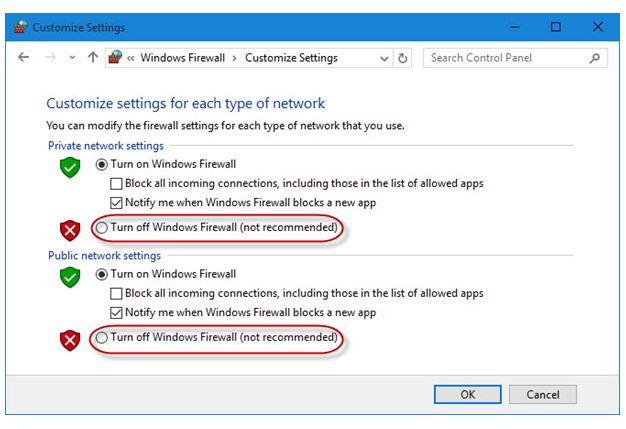
Task: Click the search magnifier icon
Action: pyautogui.click(x=594, y=58)
